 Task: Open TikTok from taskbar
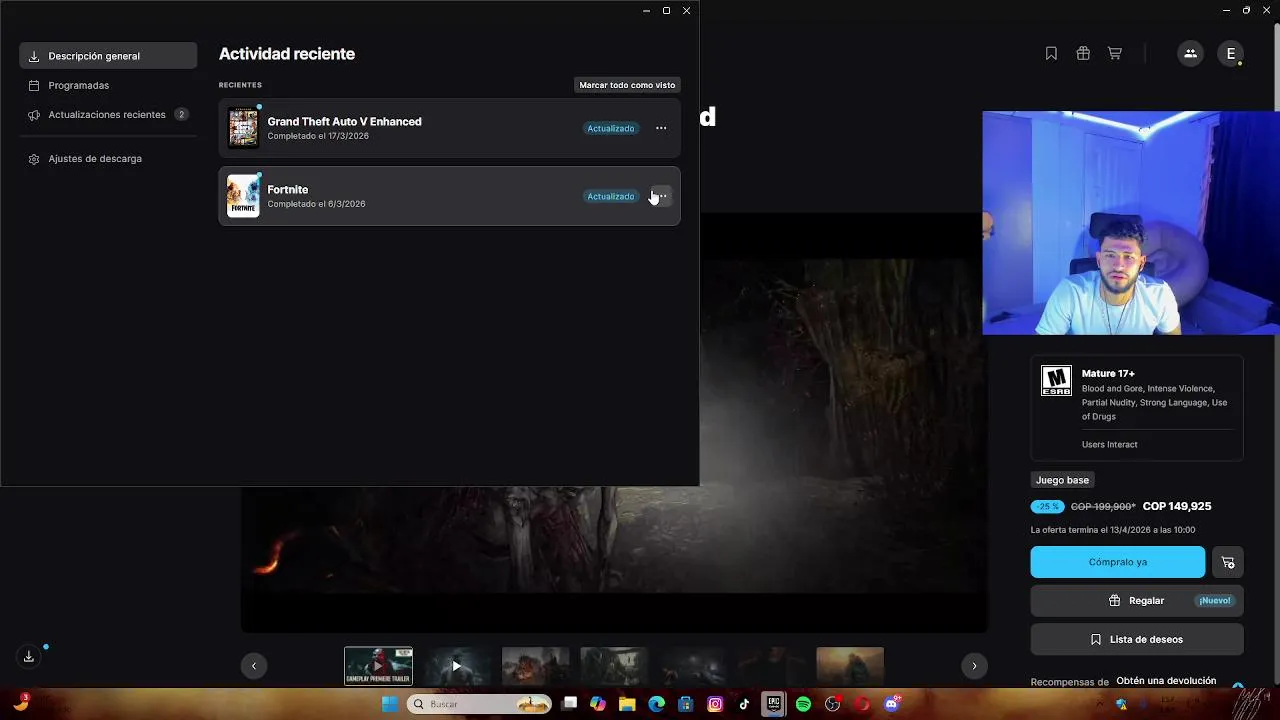point(744,704)
